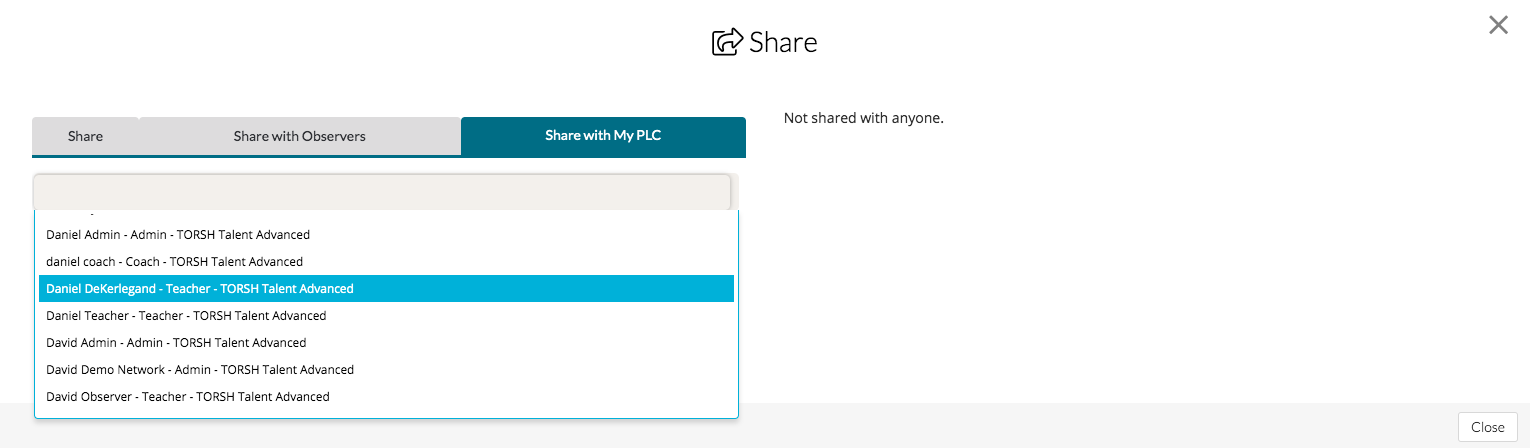Focus the PLC member search field
1530x448 pixels.
(x=382, y=192)
